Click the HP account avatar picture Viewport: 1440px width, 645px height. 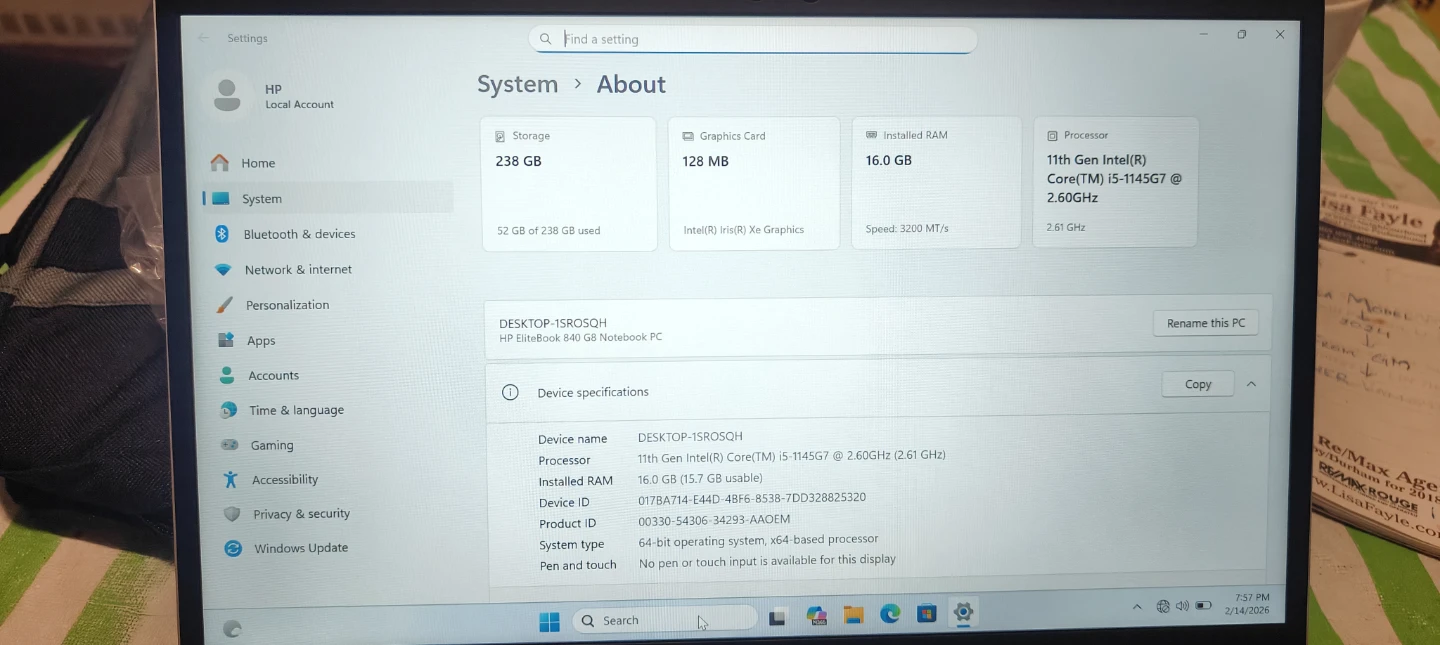(227, 95)
